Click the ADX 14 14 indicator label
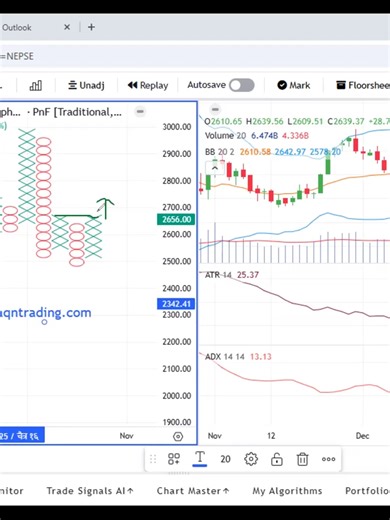 (225, 357)
